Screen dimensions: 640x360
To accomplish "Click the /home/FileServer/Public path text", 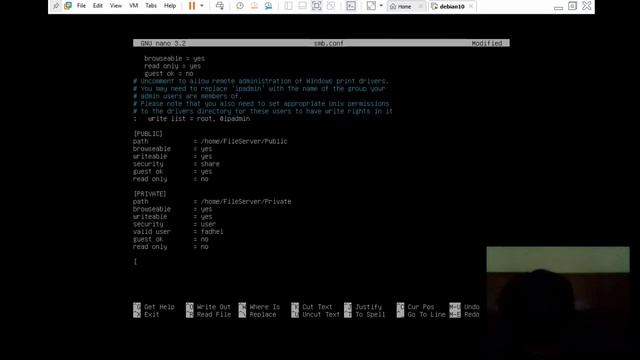I will 244,141.
